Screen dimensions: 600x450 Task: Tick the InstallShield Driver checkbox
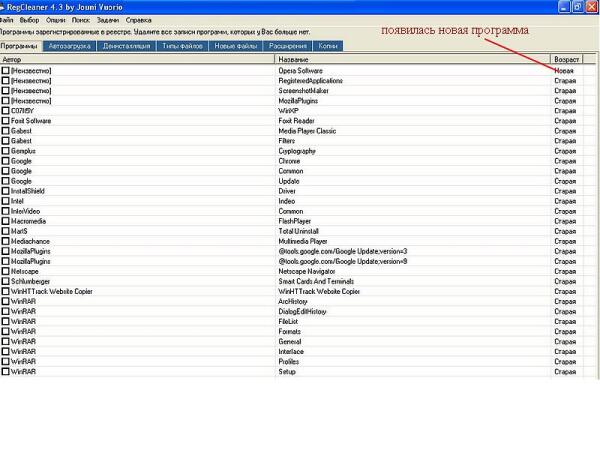[6, 190]
